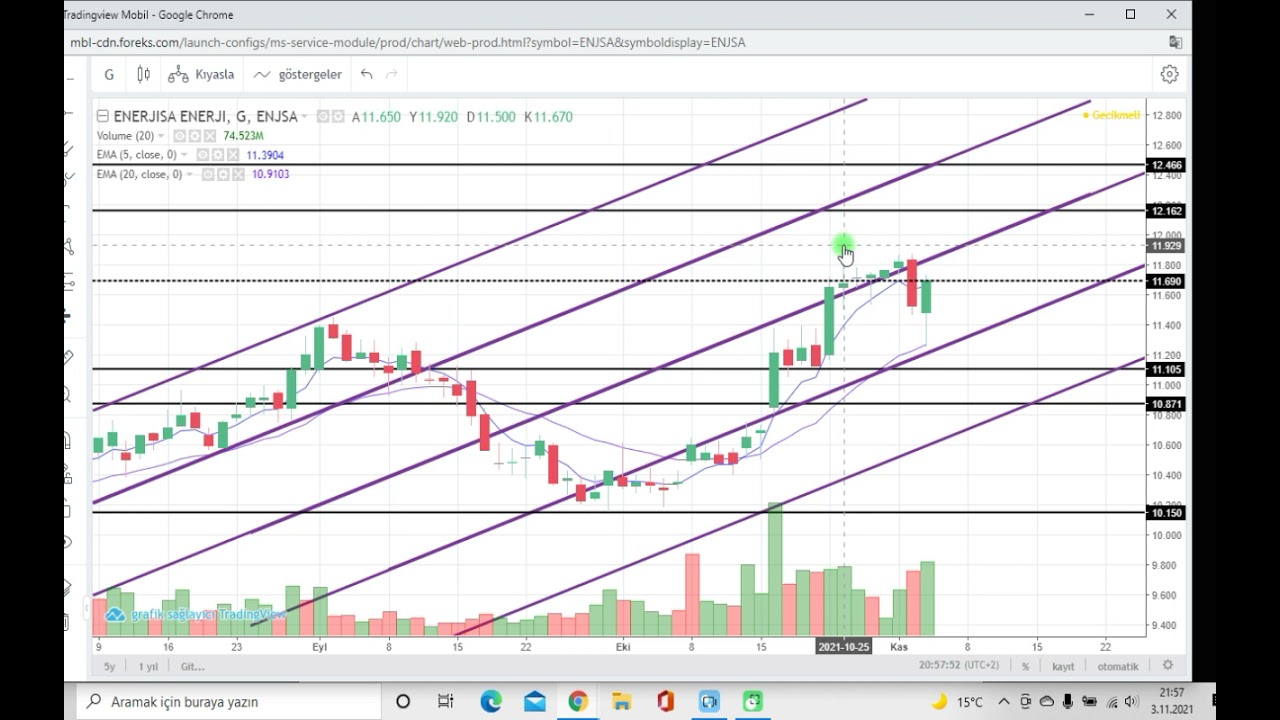
Task: Select the 5y time range
Action: (109, 666)
